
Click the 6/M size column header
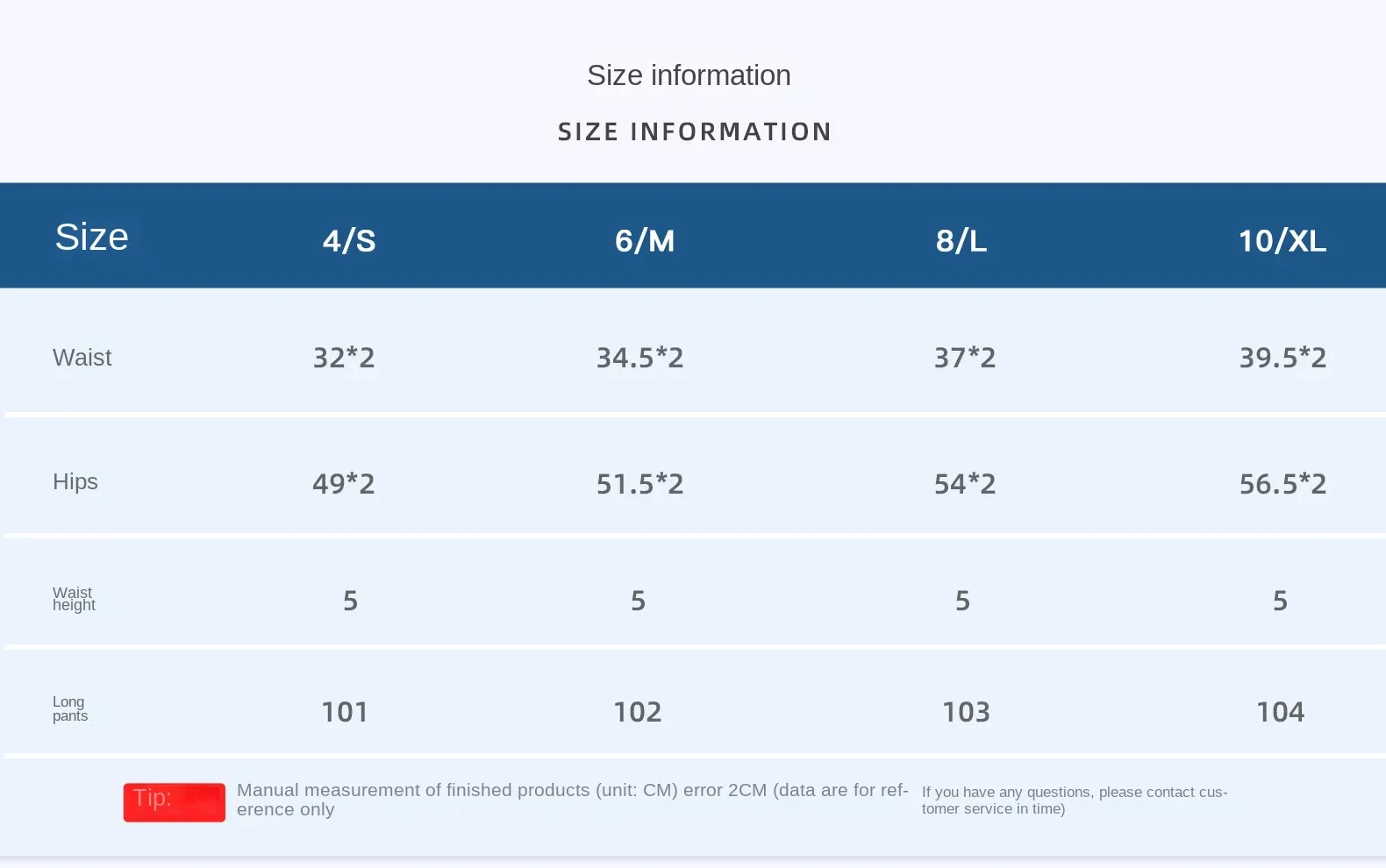tap(645, 240)
